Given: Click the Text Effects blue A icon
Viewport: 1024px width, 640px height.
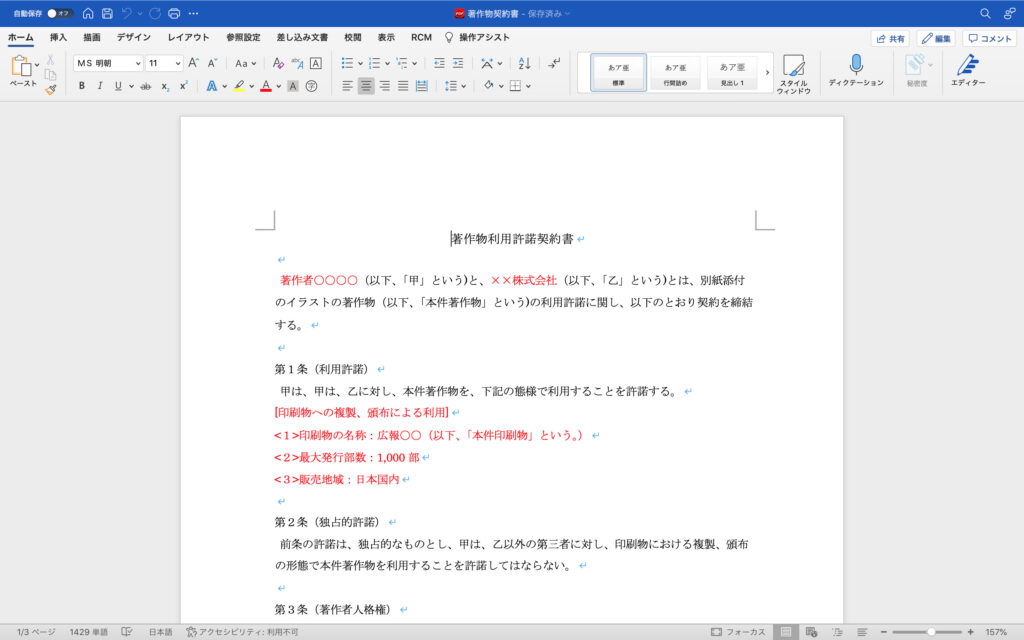Looking at the screenshot, I should [212, 86].
